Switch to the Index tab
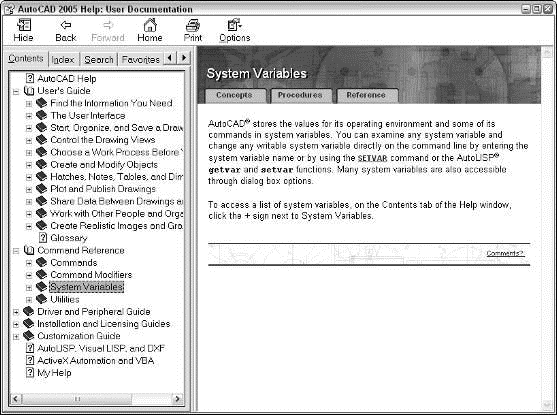This screenshot has width=557, height=415. (x=63, y=60)
